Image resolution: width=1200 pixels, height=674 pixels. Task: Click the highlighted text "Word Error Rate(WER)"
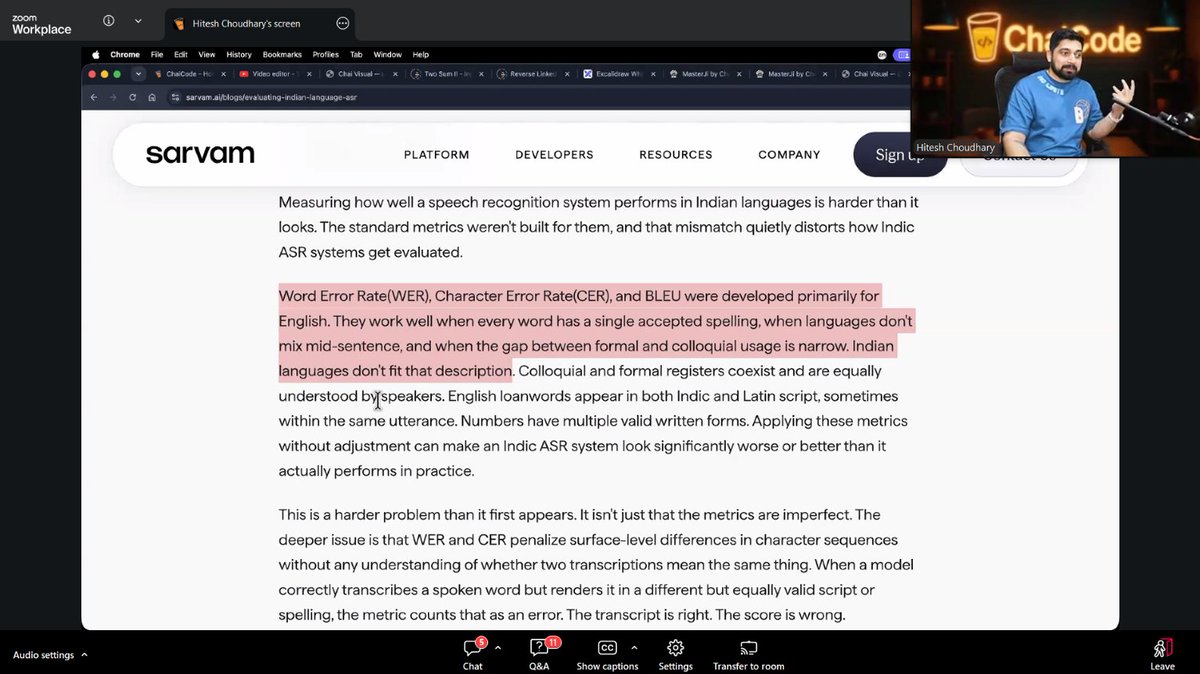tap(354, 296)
